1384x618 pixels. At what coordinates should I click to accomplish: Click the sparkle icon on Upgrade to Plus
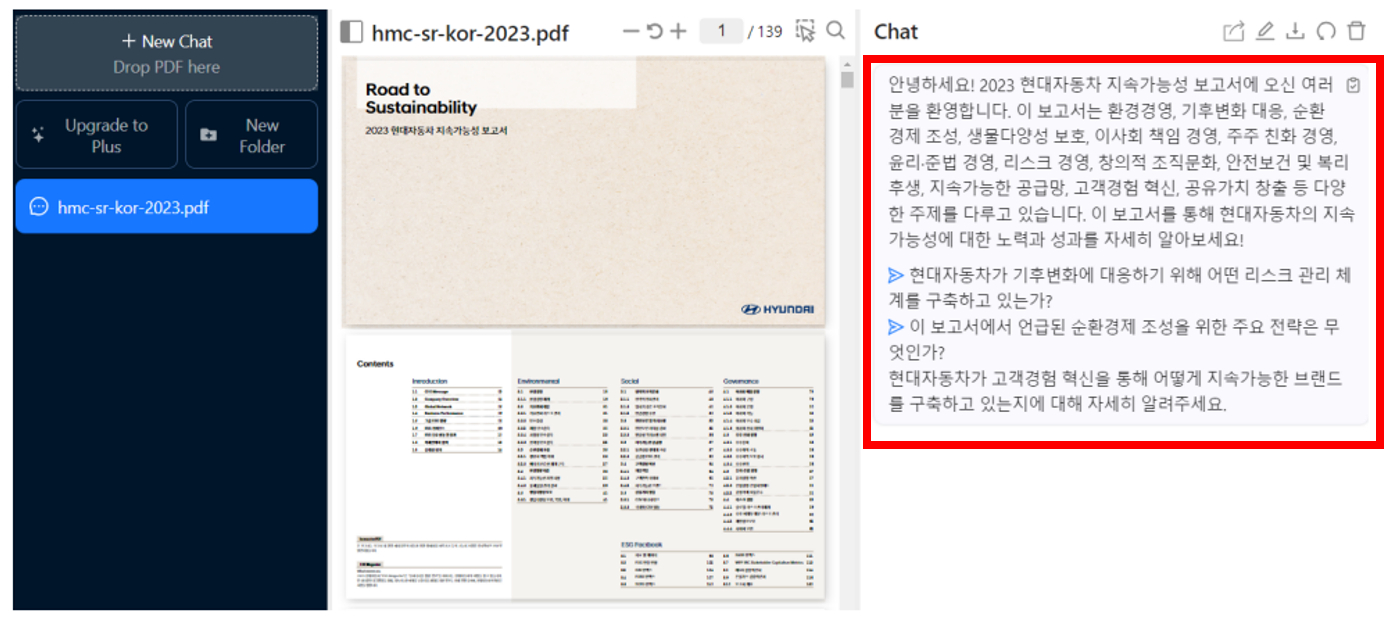(38, 135)
